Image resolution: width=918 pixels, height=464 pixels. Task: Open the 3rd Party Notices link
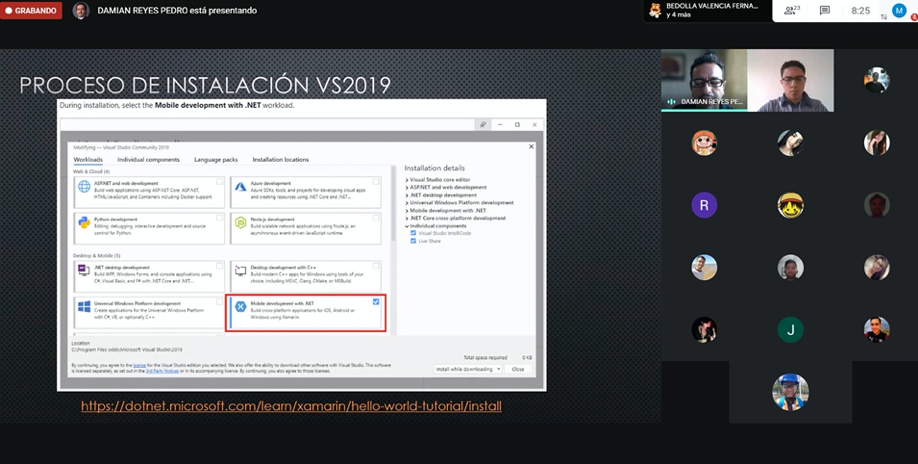click(x=162, y=371)
